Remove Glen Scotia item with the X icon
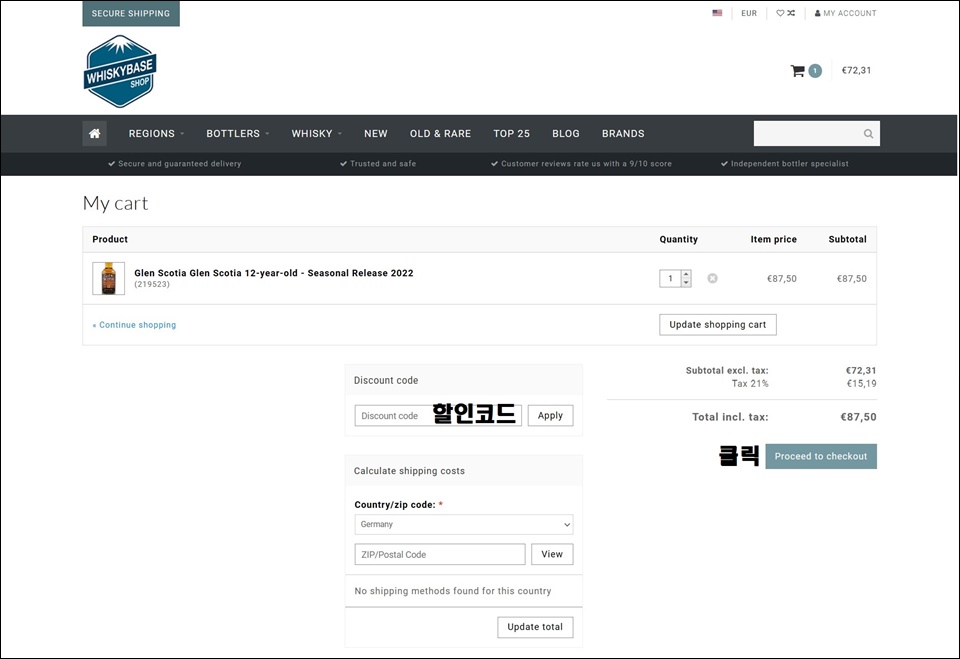 pos(712,278)
